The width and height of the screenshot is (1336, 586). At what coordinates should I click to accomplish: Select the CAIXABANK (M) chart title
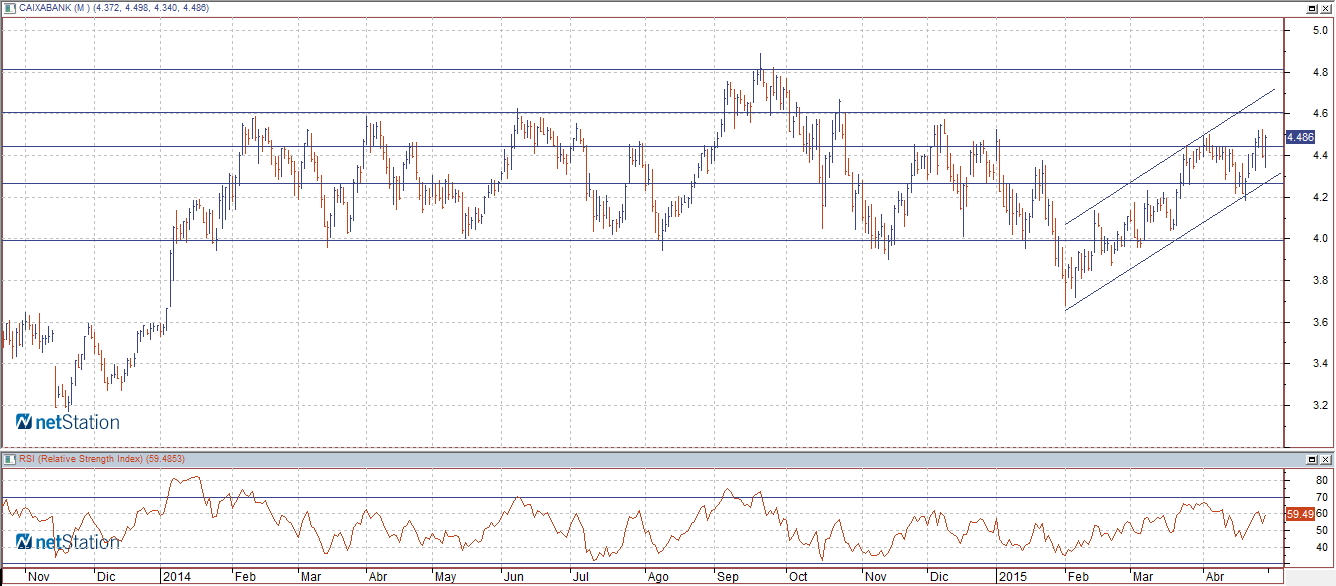(x=60, y=8)
